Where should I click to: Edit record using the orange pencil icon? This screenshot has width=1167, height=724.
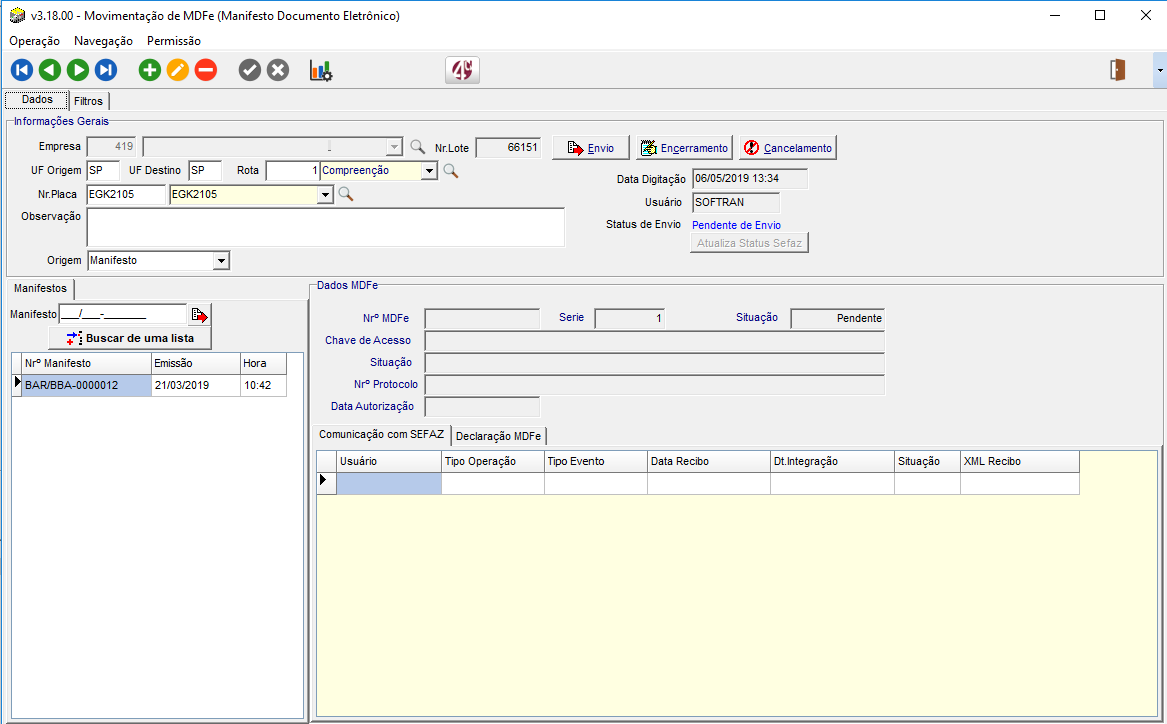point(178,70)
